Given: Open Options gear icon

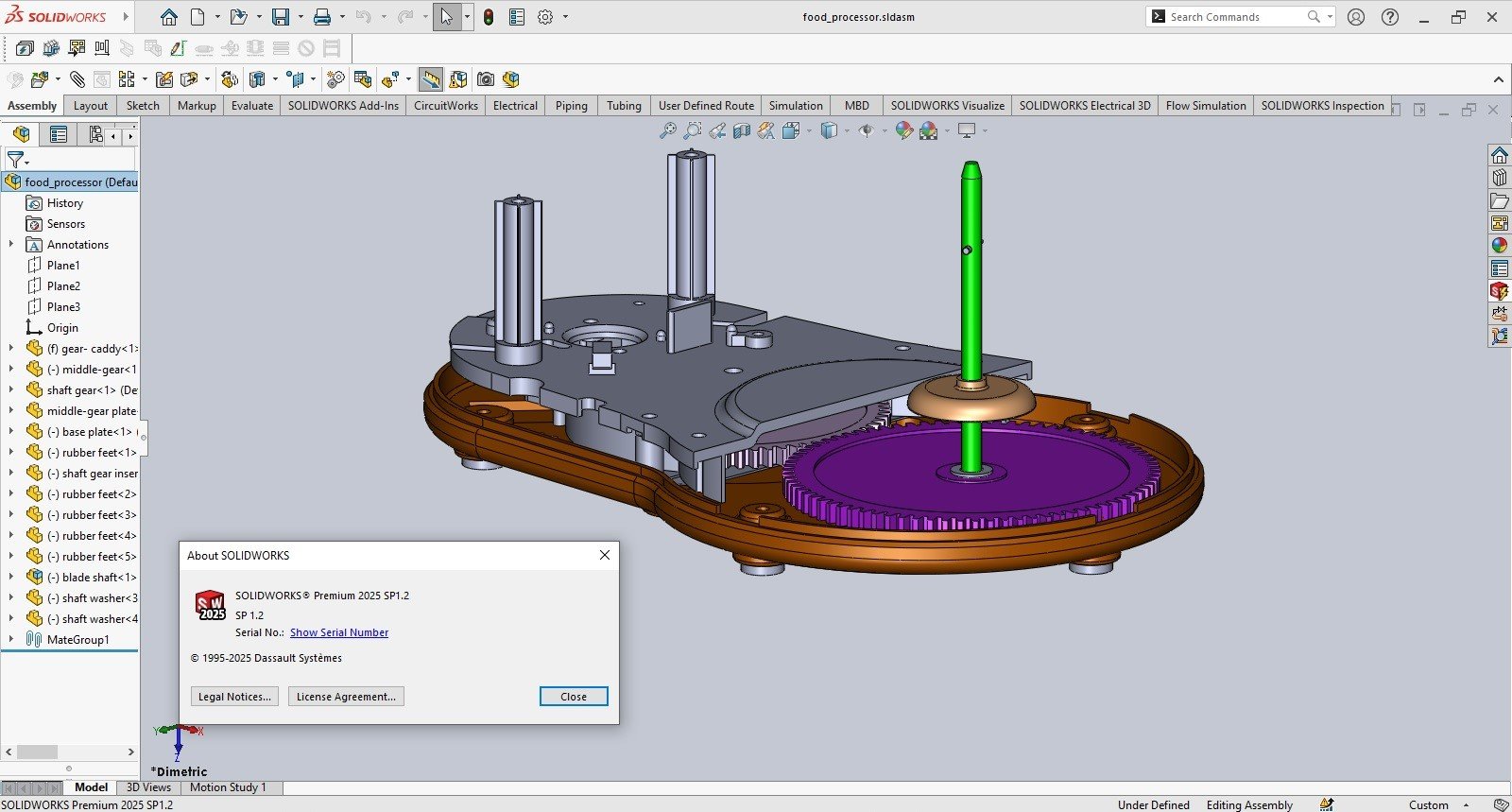Looking at the screenshot, I should tap(545, 17).
